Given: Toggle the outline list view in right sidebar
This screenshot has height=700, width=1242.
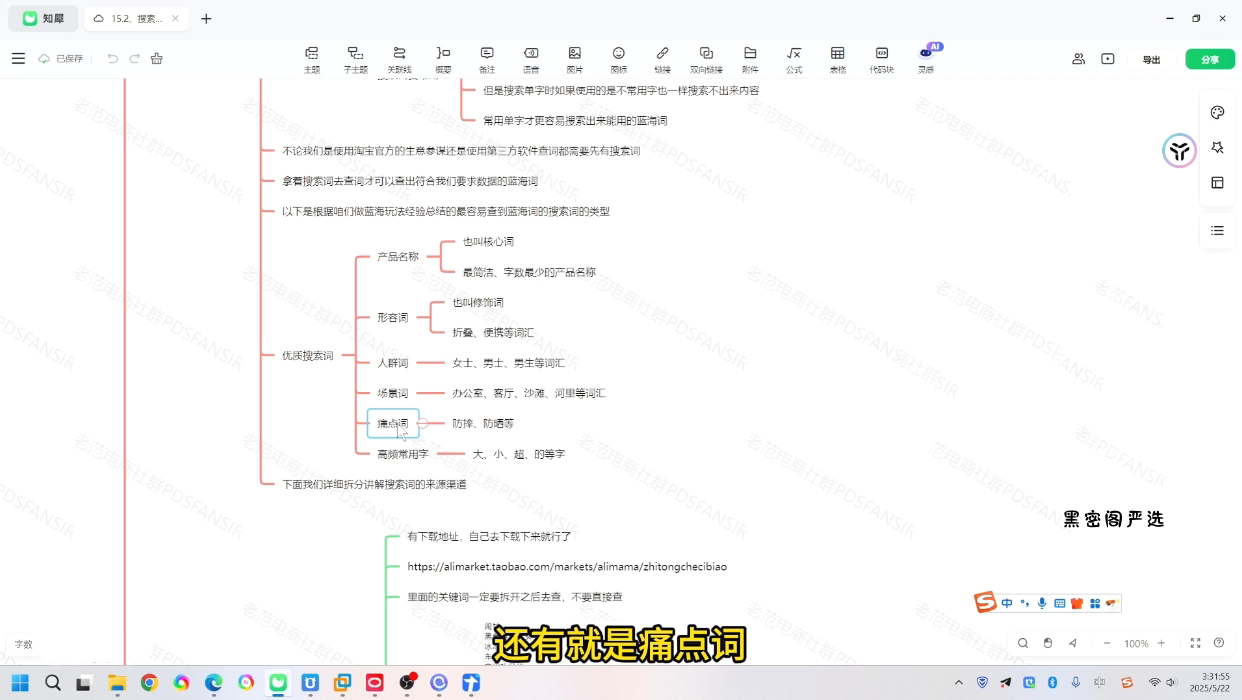Looking at the screenshot, I should coord(1217,230).
